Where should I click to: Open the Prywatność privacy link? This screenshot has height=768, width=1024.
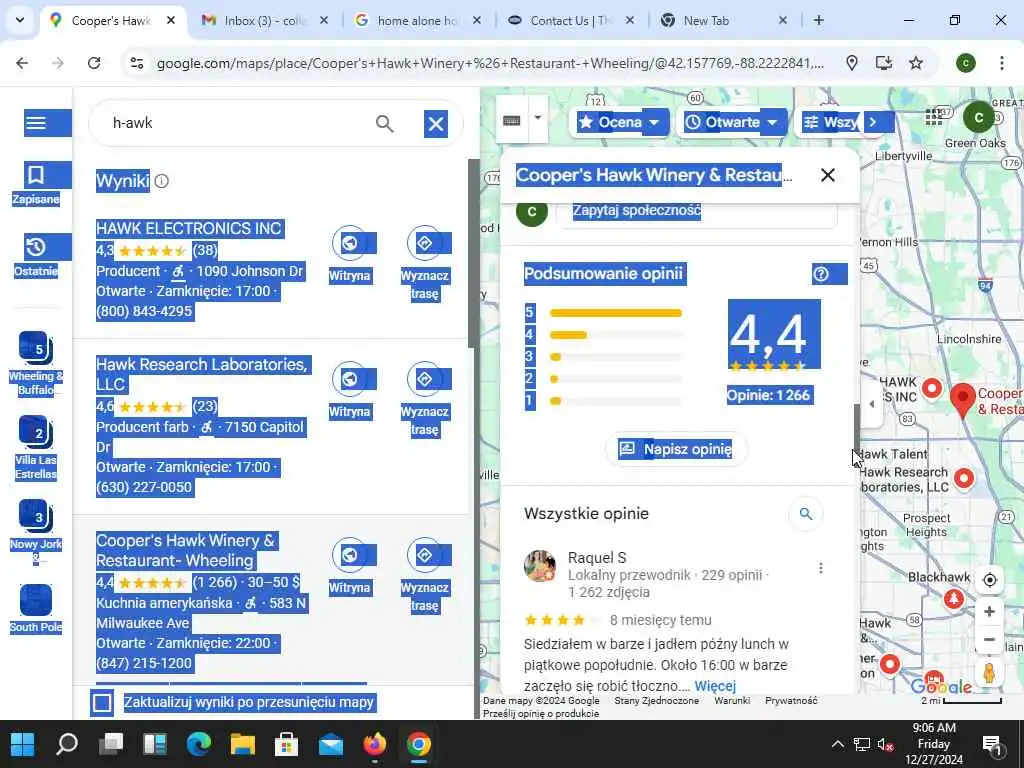click(791, 700)
